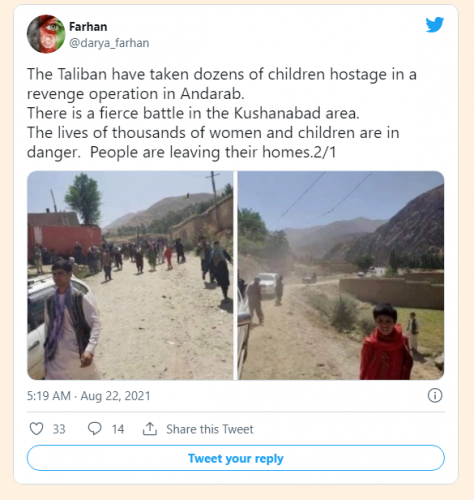Click the tweet text about Andarab

point(222,113)
